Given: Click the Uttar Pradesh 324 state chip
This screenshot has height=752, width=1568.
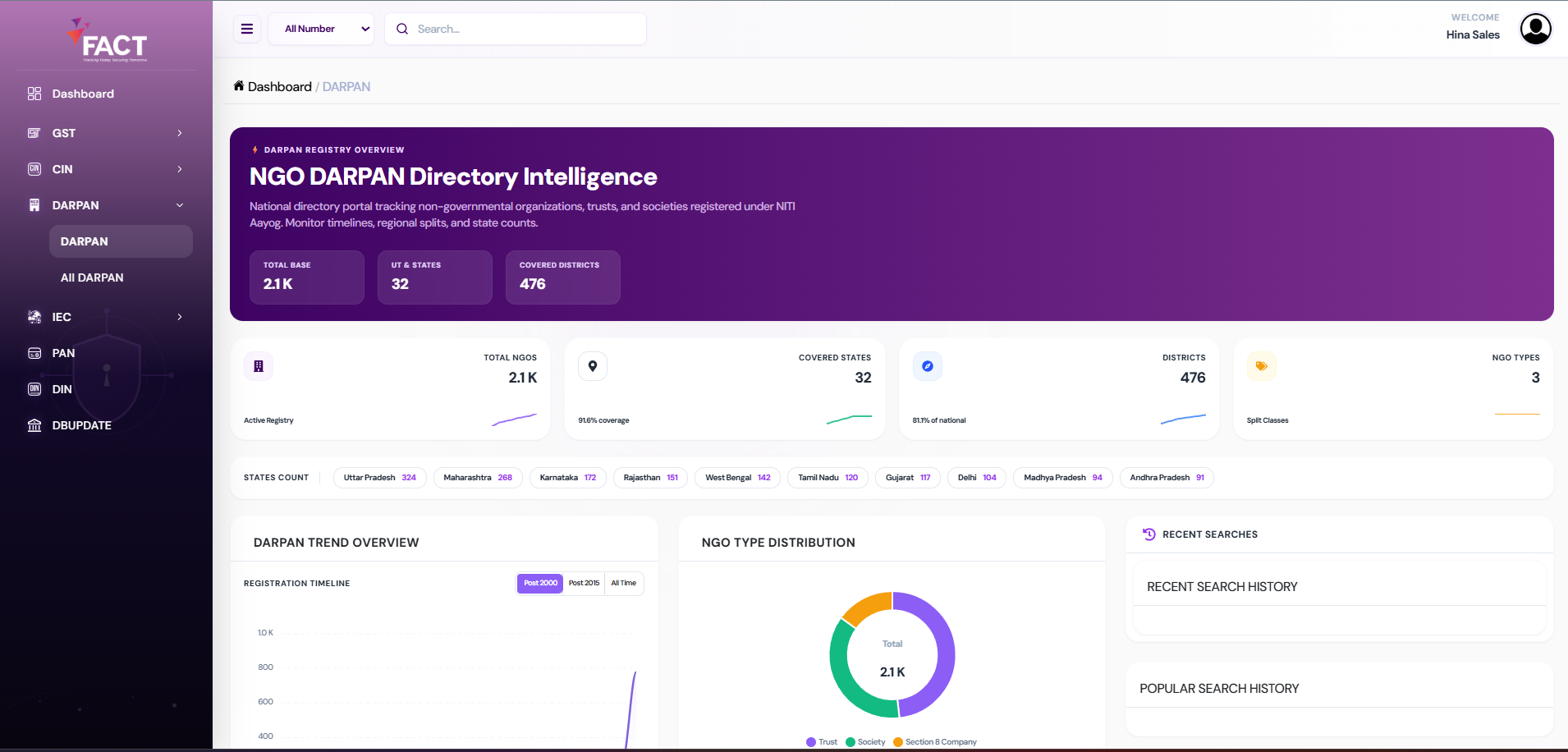Looking at the screenshot, I should click(380, 478).
